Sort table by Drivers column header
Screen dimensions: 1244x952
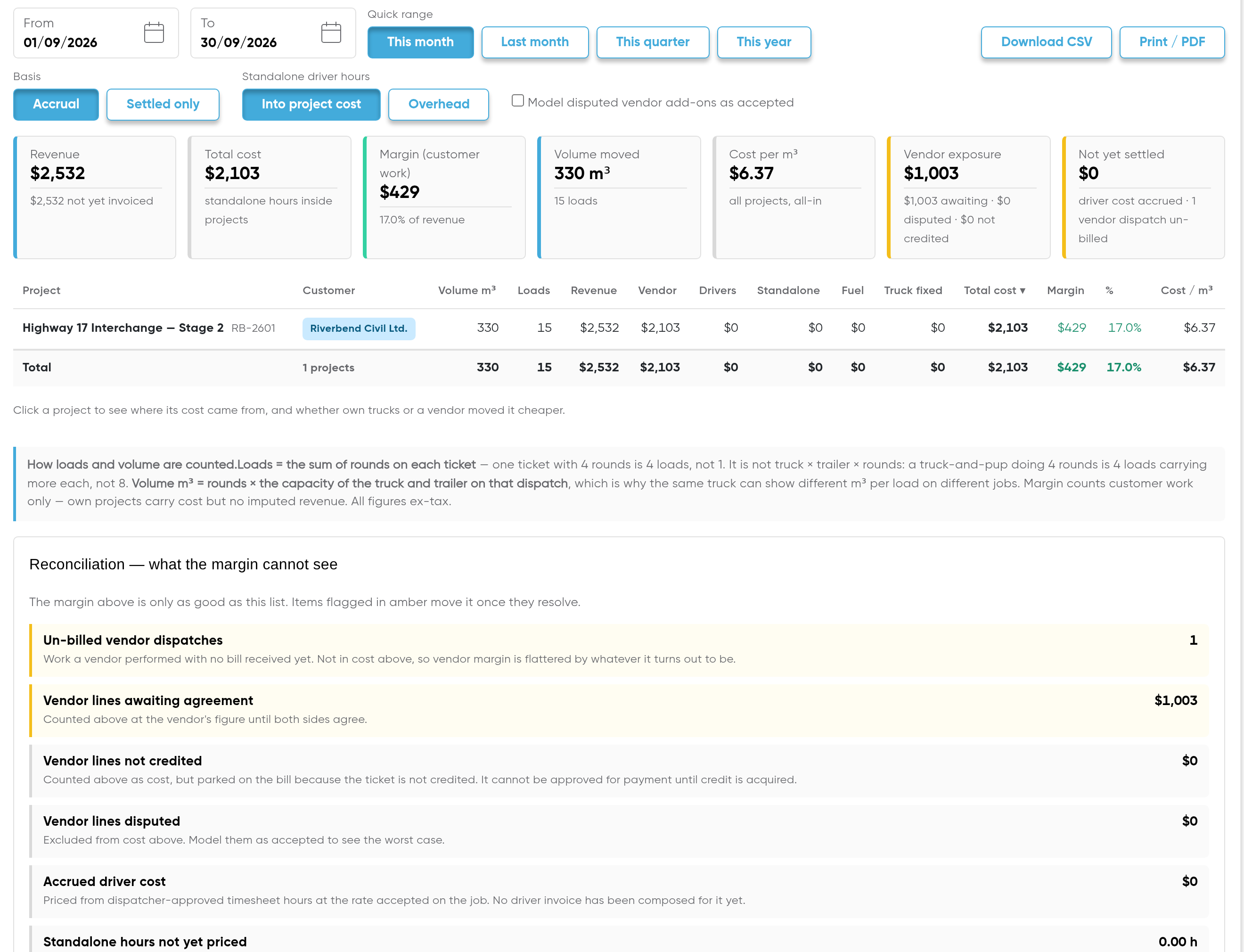point(717,290)
